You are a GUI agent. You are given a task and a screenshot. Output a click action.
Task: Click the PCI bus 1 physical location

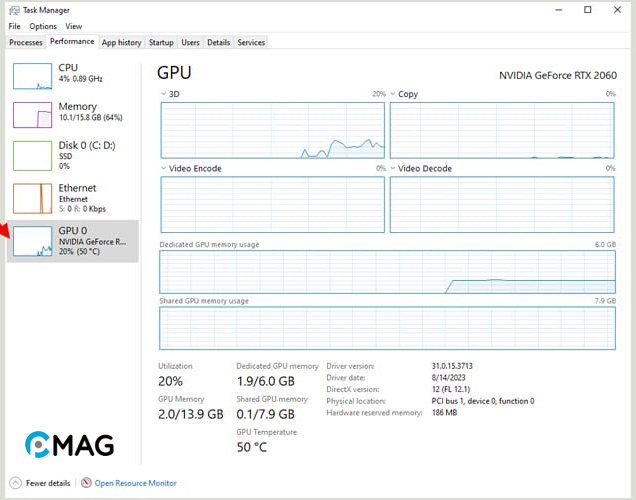(x=483, y=401)
